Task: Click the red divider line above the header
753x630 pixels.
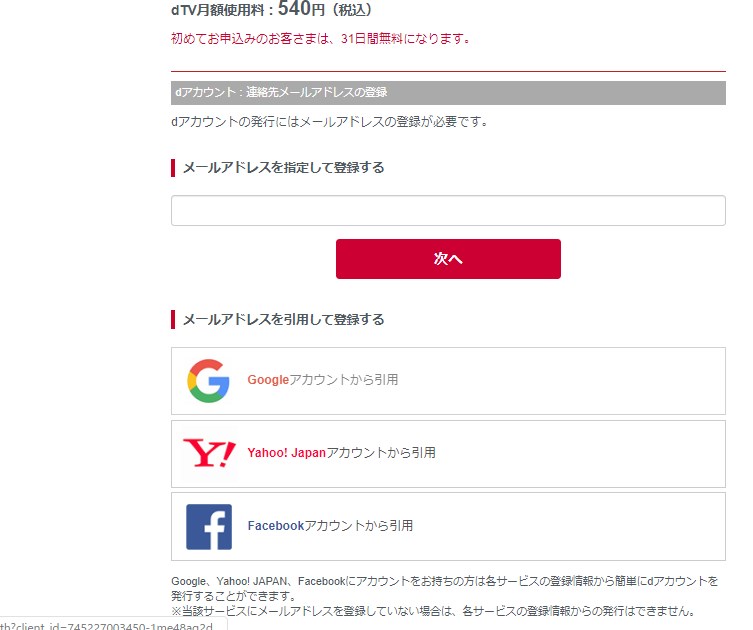Action: click(x=448, y=71)
